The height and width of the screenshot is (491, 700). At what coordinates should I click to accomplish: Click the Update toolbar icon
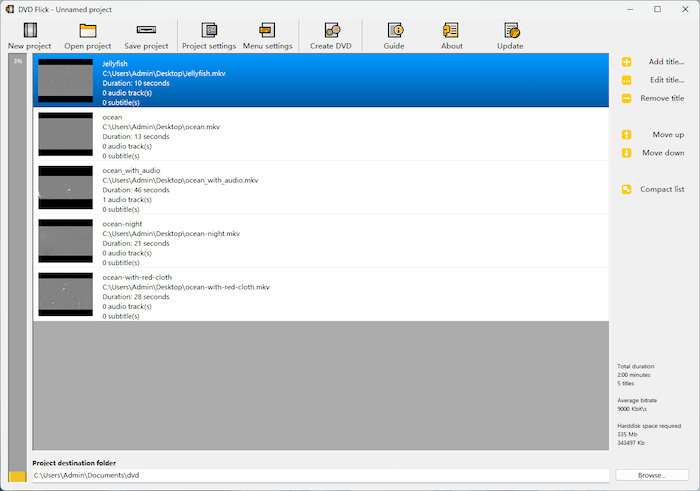point(510,33)
